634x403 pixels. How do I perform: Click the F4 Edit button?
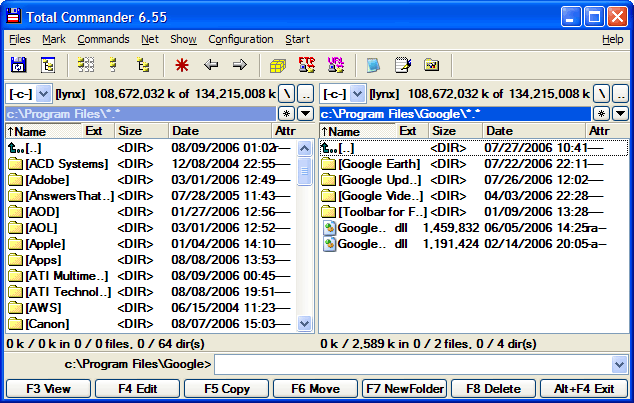[137, 389]
